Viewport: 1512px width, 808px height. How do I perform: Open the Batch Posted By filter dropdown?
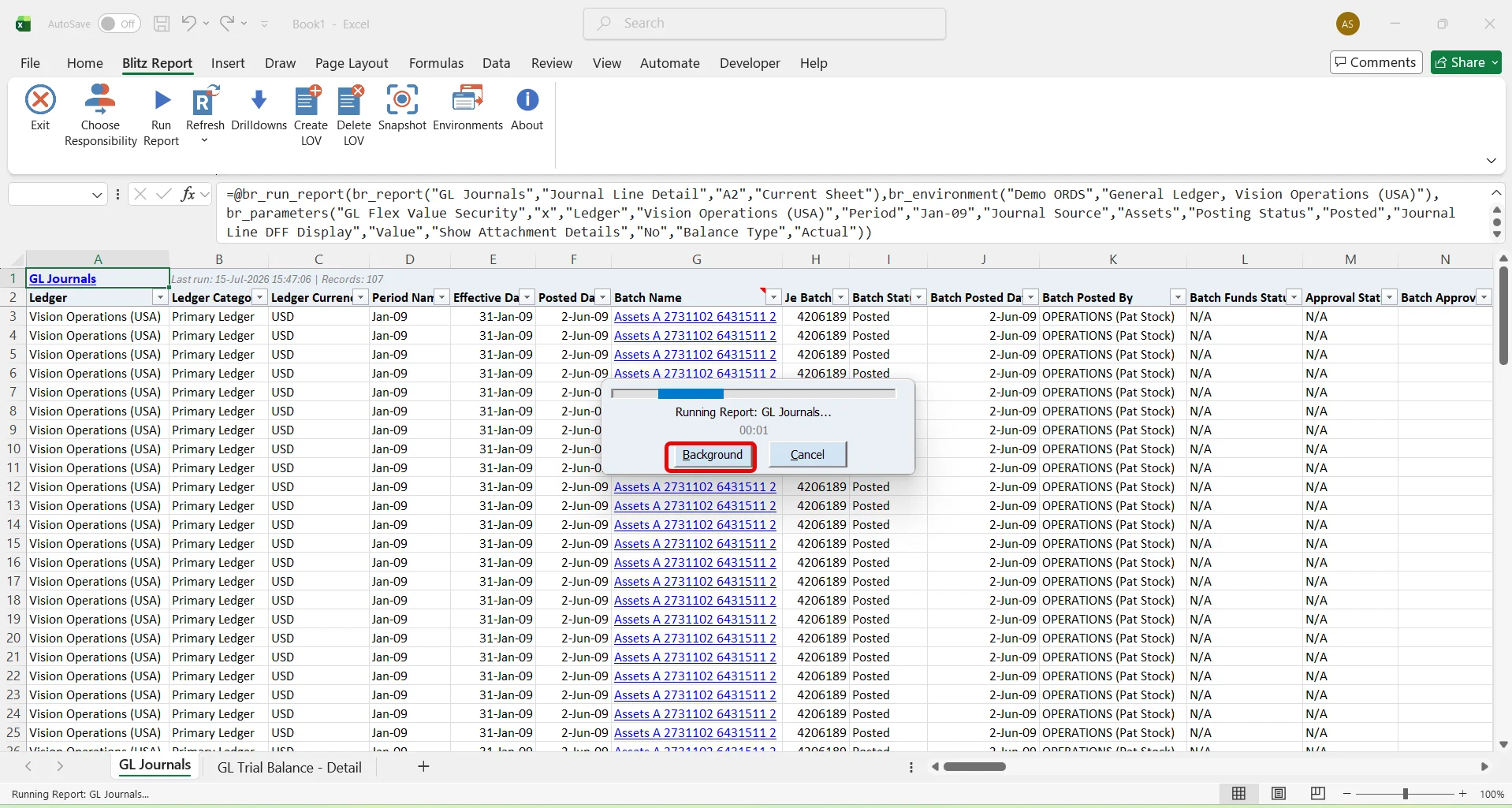click(1178, 297)
